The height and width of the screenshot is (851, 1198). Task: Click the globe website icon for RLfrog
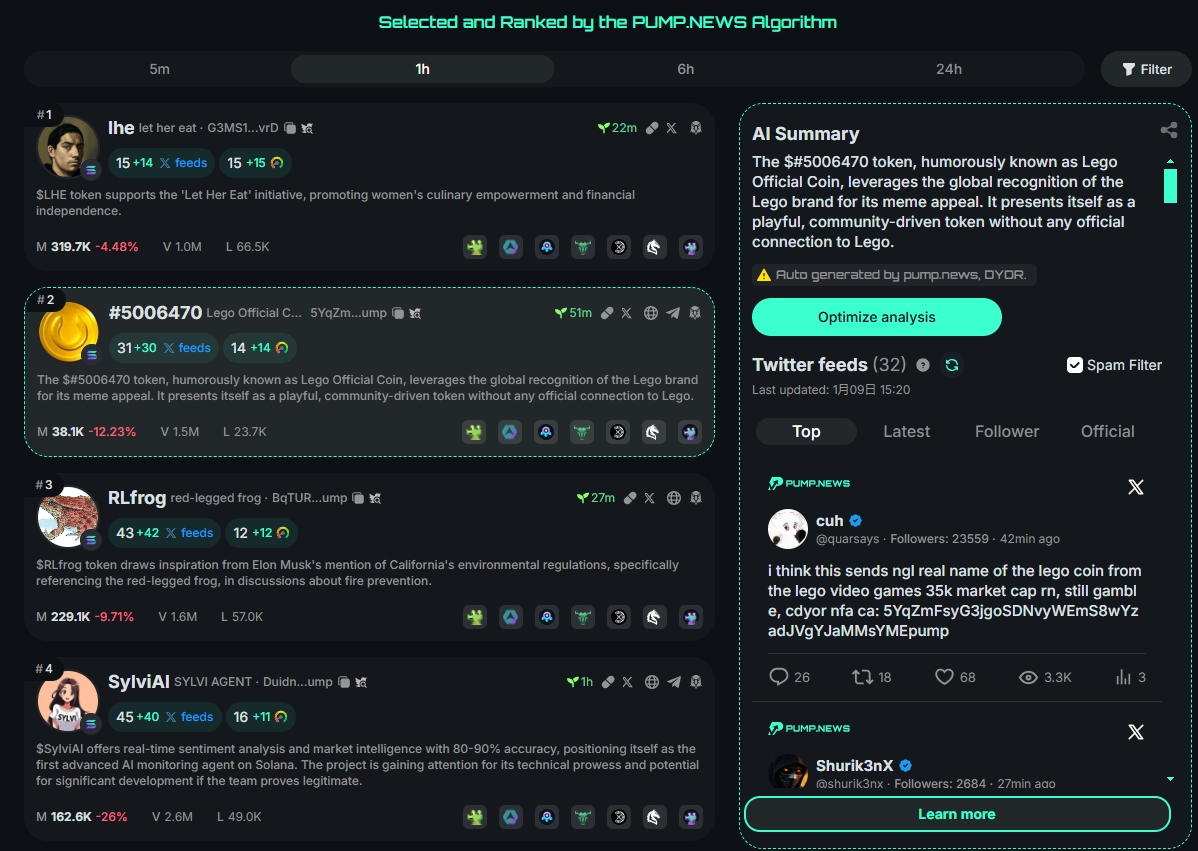tap(673, 497)
